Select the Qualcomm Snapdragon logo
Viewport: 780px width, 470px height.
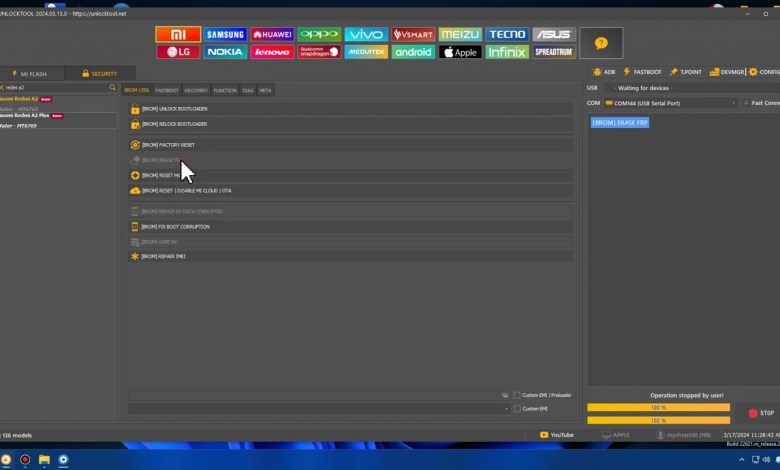(319, 52)
